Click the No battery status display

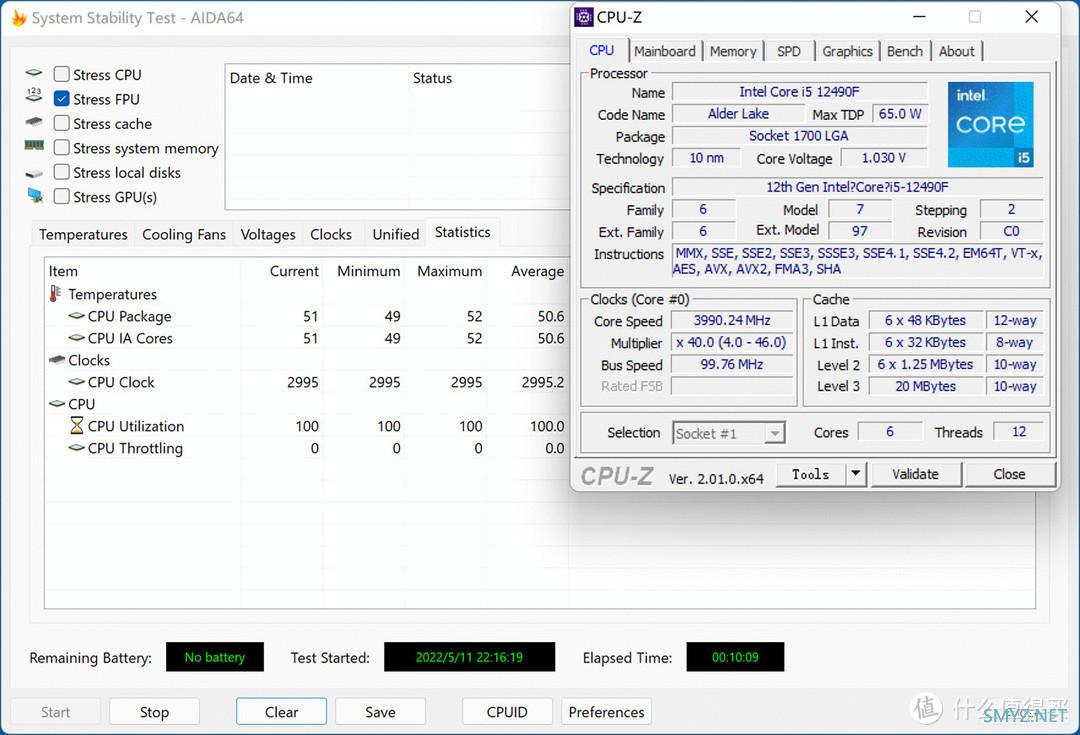[214, 656]
